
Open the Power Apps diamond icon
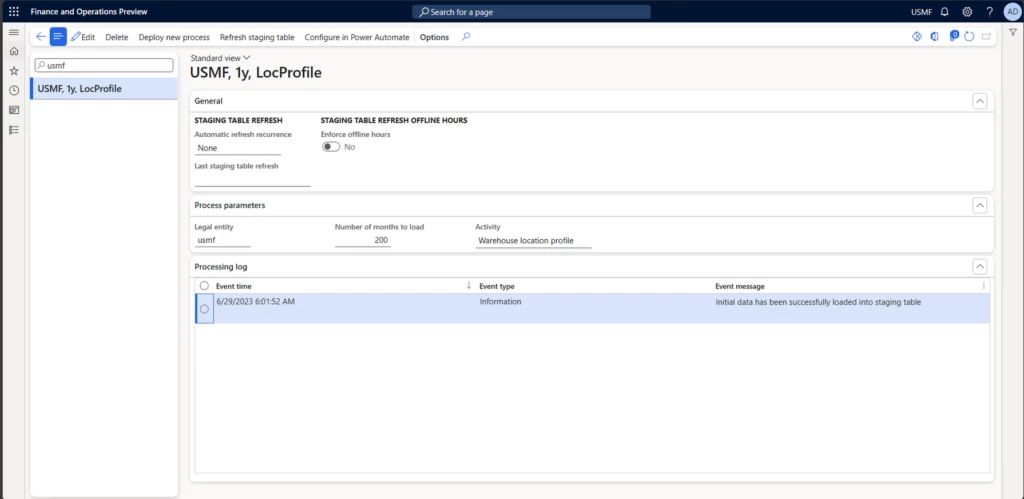pyautogui.click(x=917, y=37)
